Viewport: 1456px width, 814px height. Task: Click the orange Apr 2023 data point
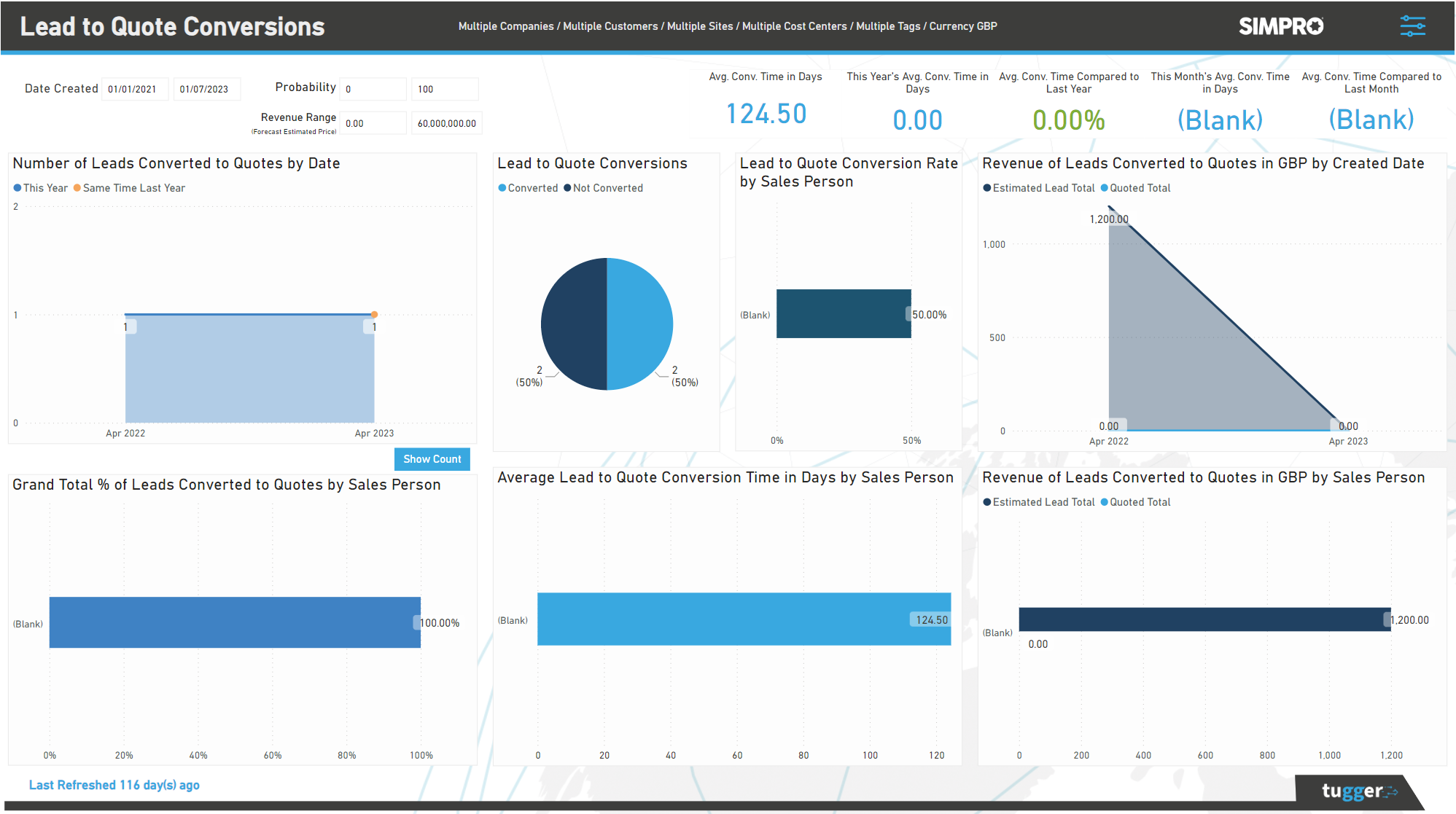(x=374, y=315)
